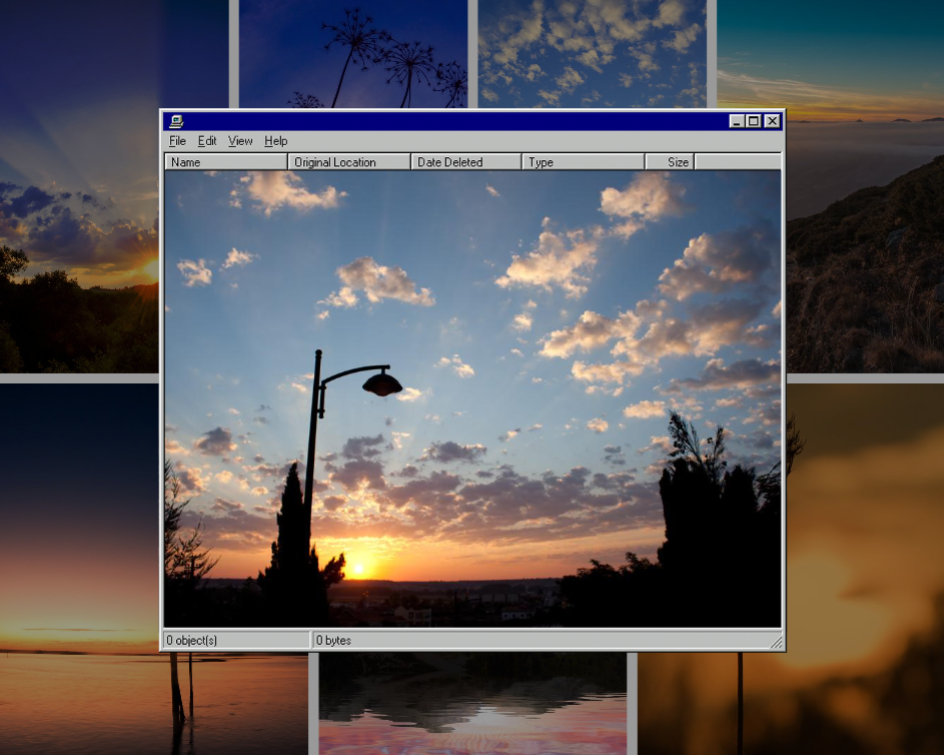Click the window's blue title bar
Image resolution: width=944 pixels, height=755 pixels.
point(450,121)
